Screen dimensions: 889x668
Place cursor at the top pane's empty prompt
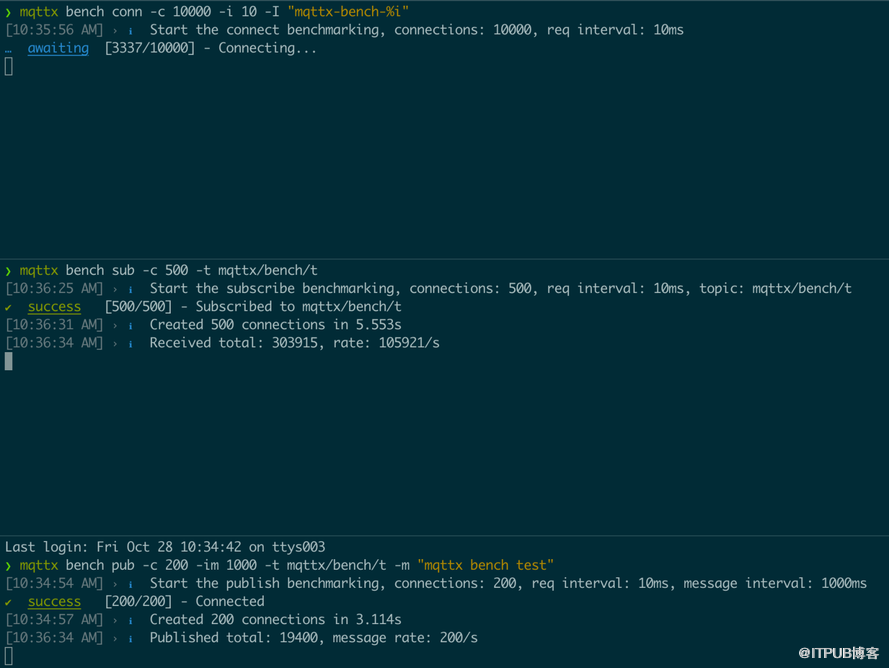[x=9, y=67]
